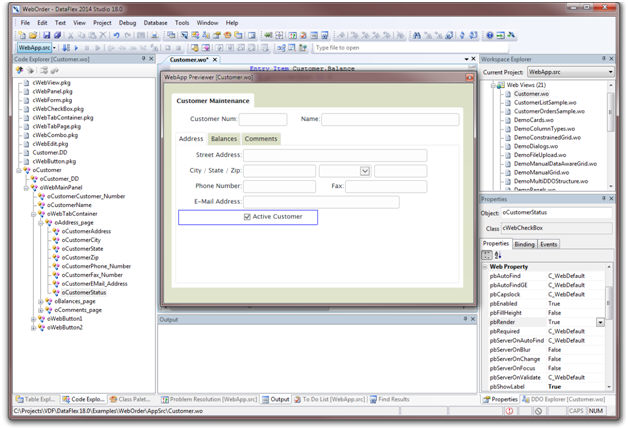628x430 pixels.
Task: Collapse the oWebTabContainer node
Action: (x=34, y=214)
